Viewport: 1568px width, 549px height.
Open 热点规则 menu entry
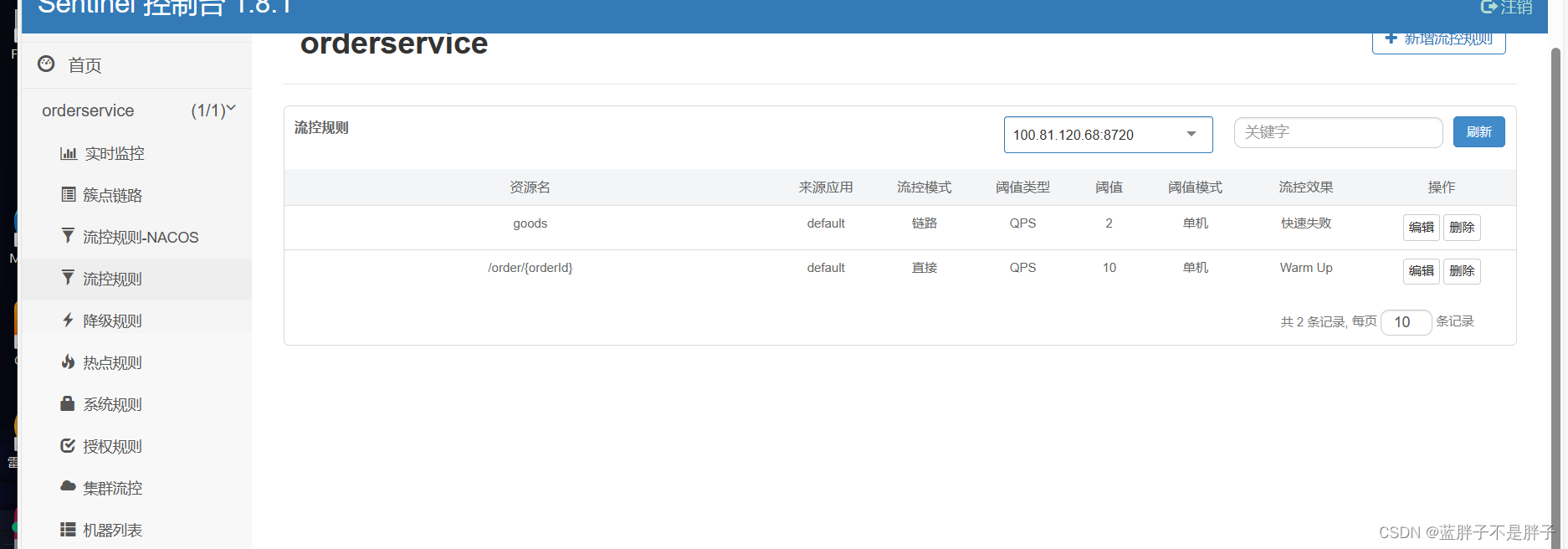(x=113, y=362)
